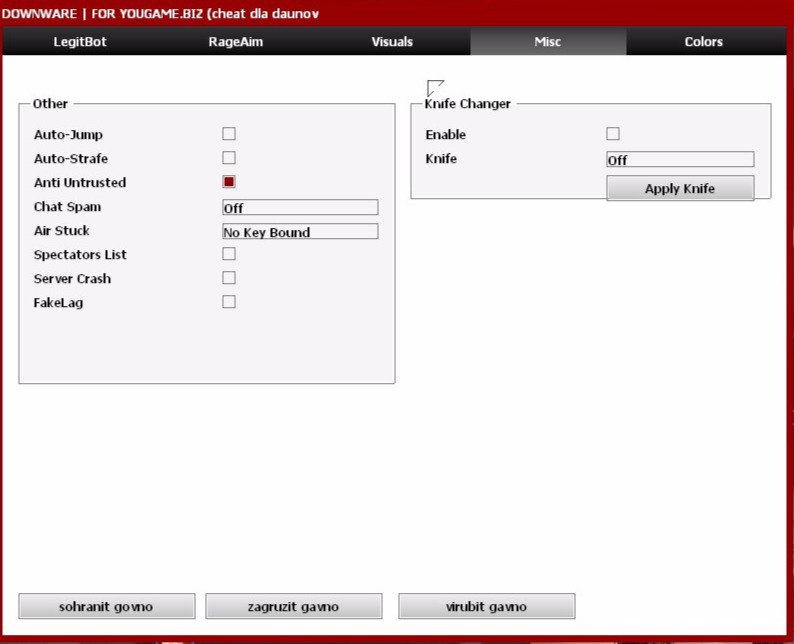This screenshot has height=644, width=794.
Task: Check the Knife Changer Enable box
Action: click(613, 134)
